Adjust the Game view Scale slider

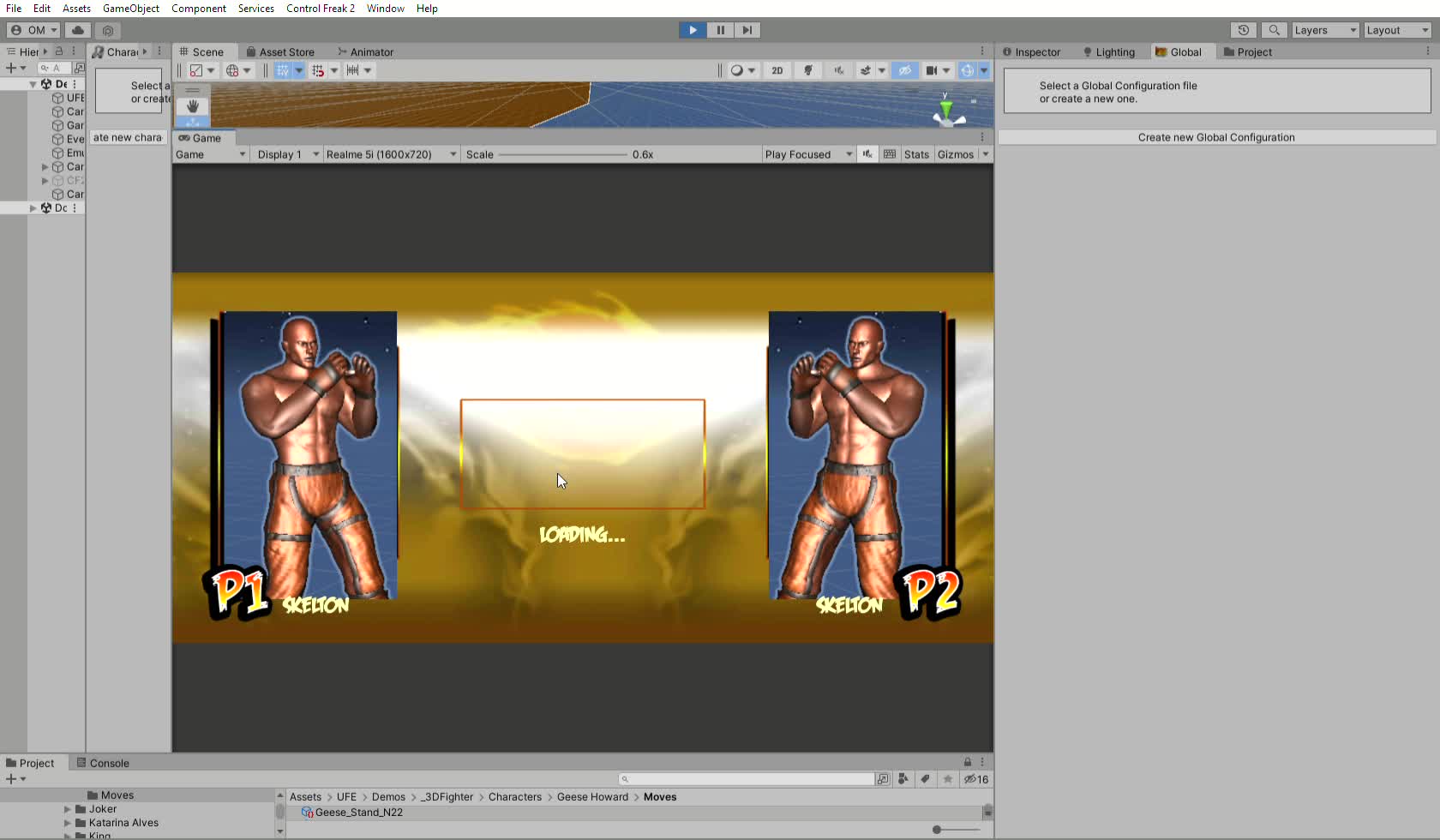563,155
